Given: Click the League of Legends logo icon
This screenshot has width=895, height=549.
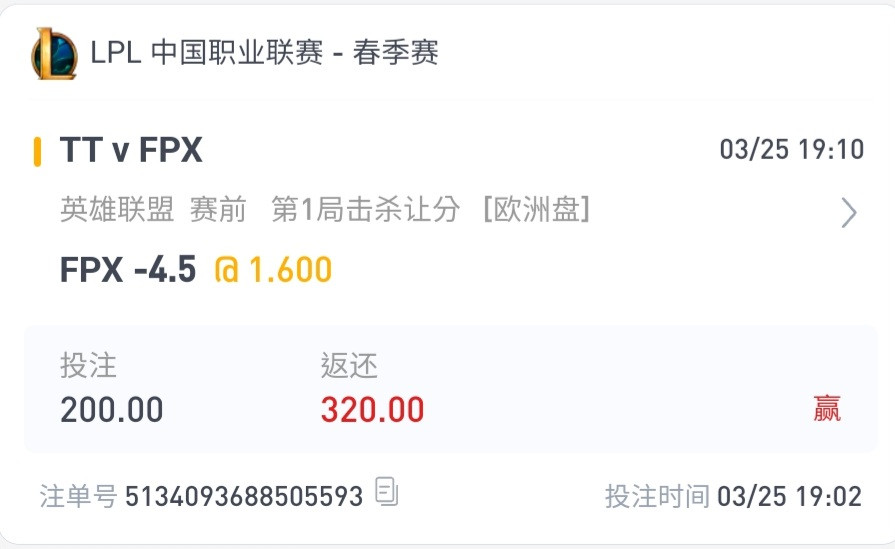Looking at the screenshot, I should tap(54, 53).
